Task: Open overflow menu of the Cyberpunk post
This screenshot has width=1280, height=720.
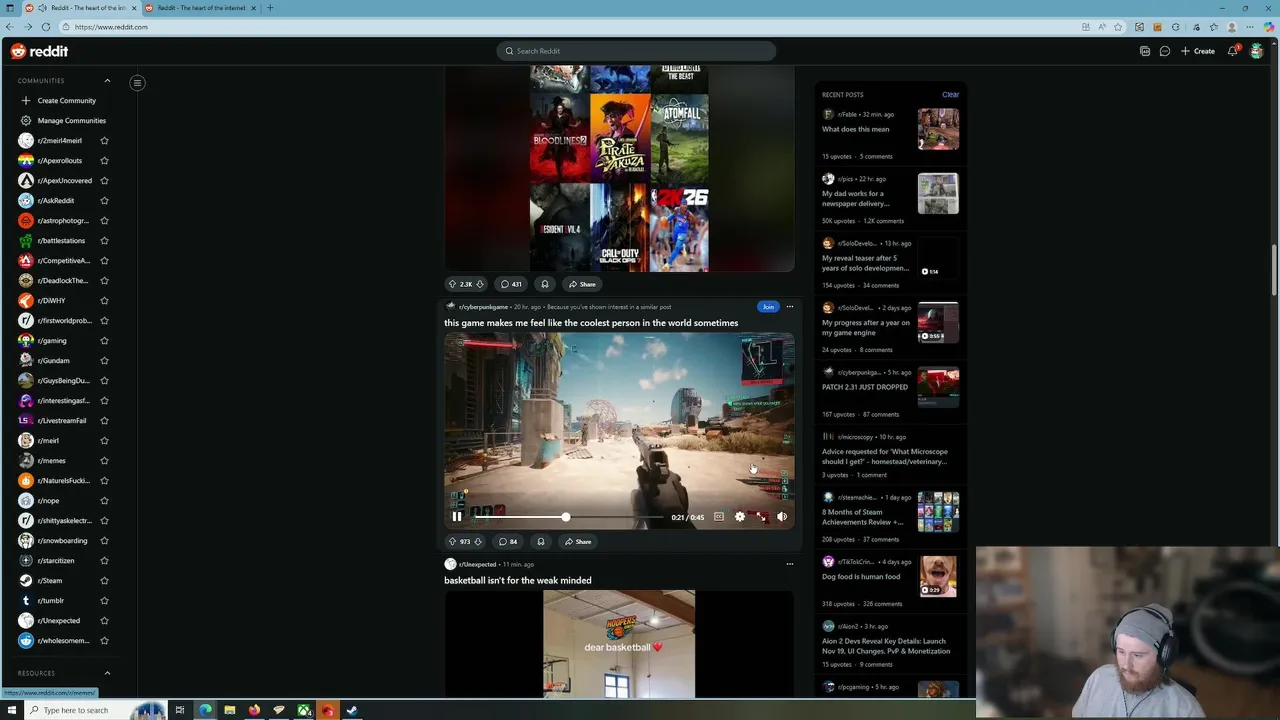Action: (x=790, y=307)
